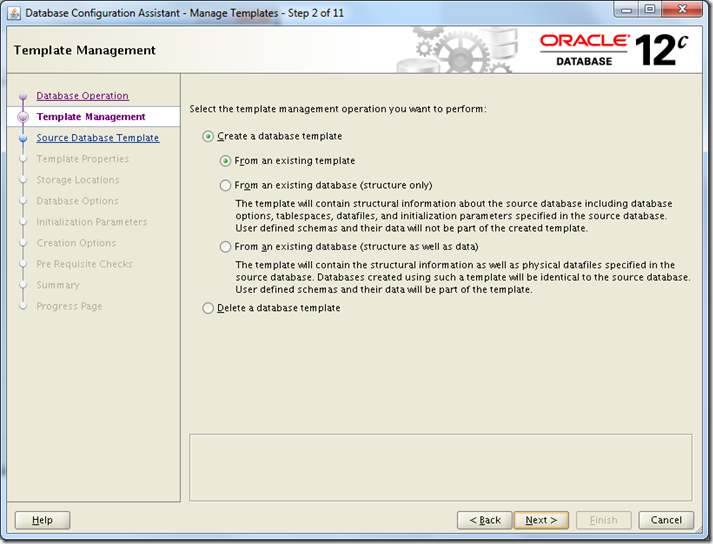
Task: Click the Storage Locations step label
Action: pos(78,180)
